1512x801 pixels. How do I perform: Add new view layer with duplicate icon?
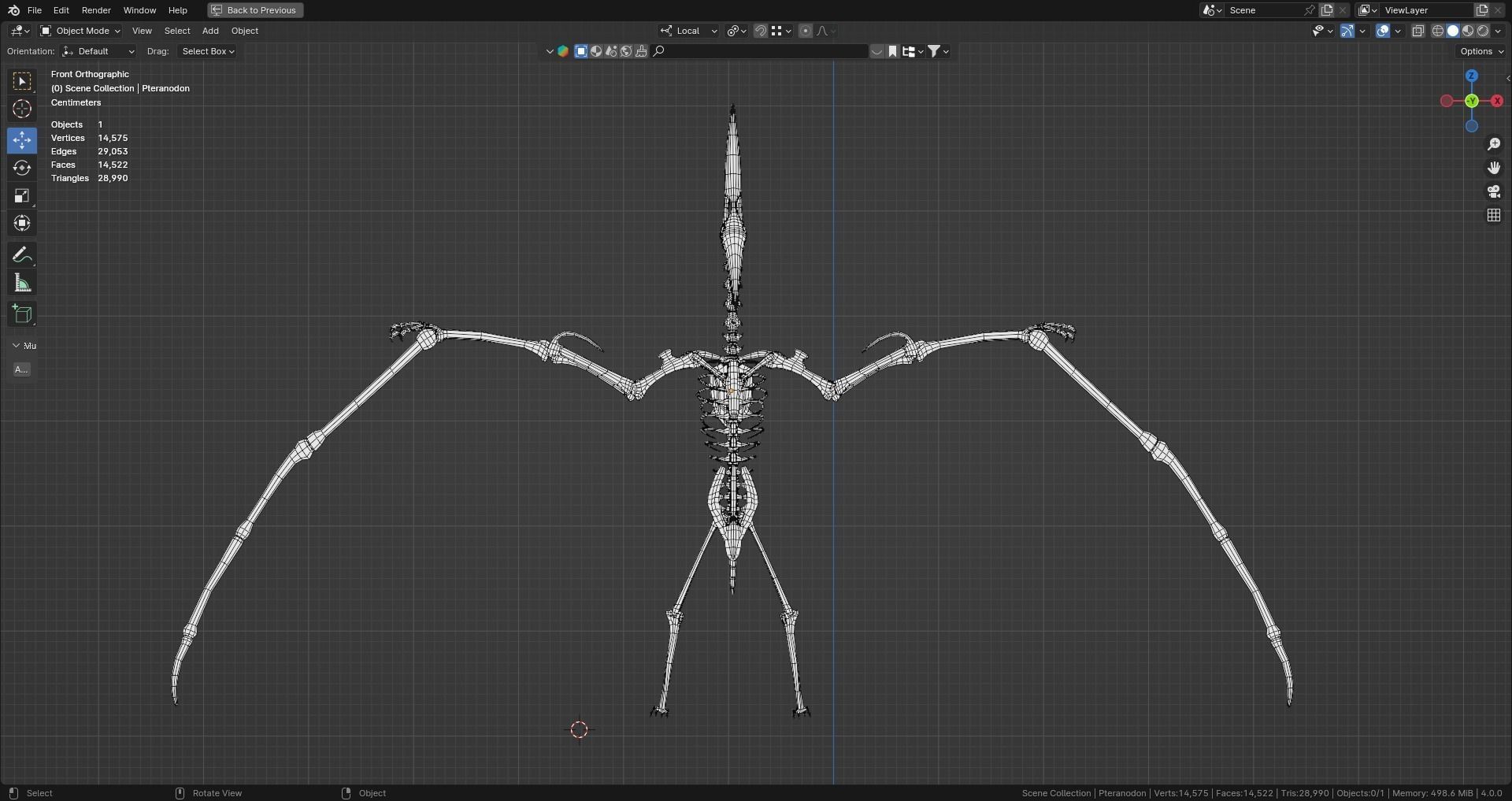[1481, 10]
